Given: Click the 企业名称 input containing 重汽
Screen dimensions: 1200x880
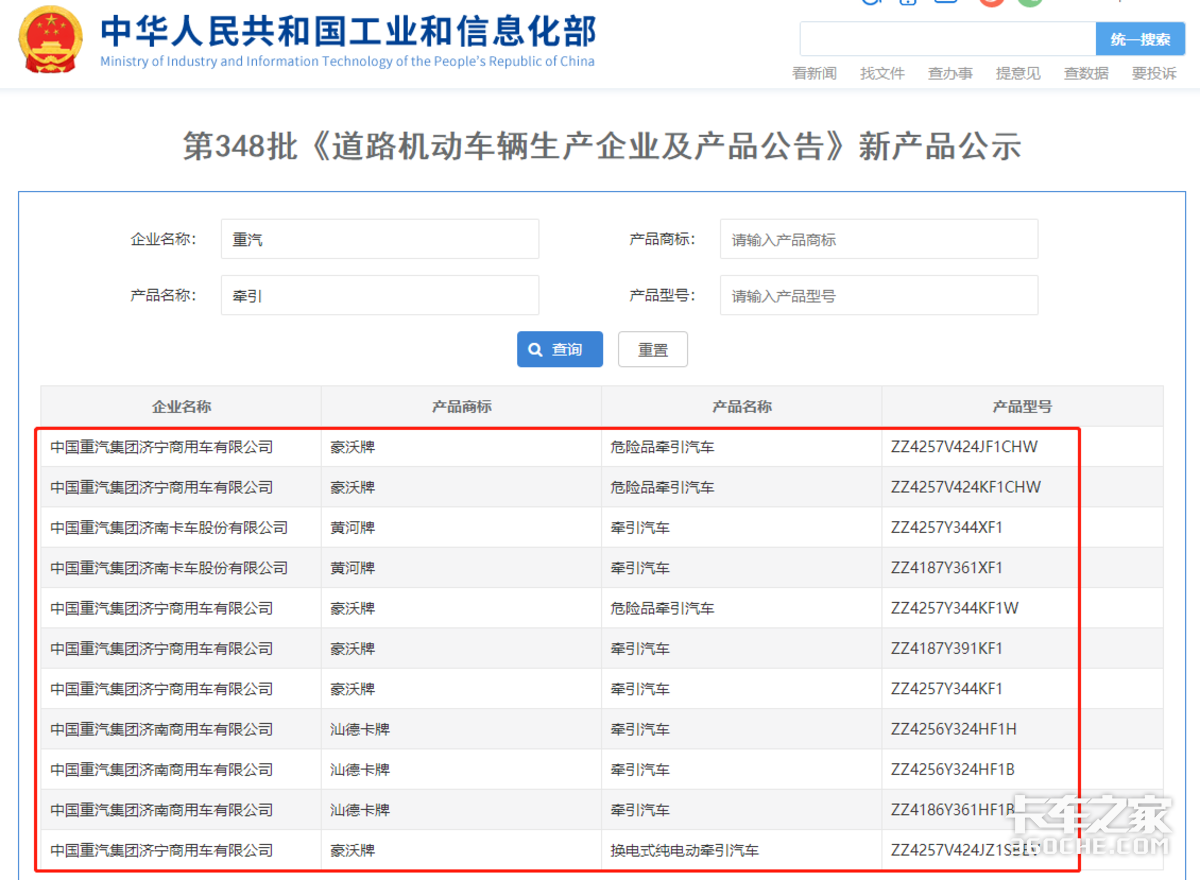Looking at the screenshot, I should point(380,239).
